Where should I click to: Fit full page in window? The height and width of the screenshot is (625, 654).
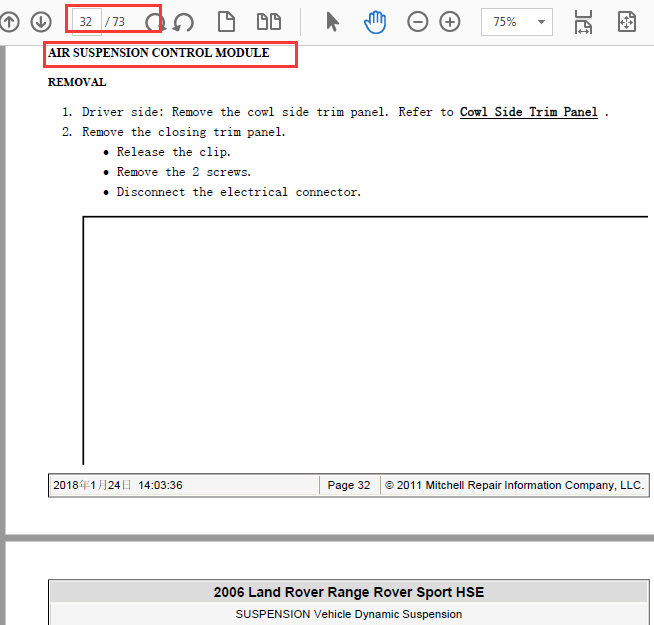(x=626, y=22)
